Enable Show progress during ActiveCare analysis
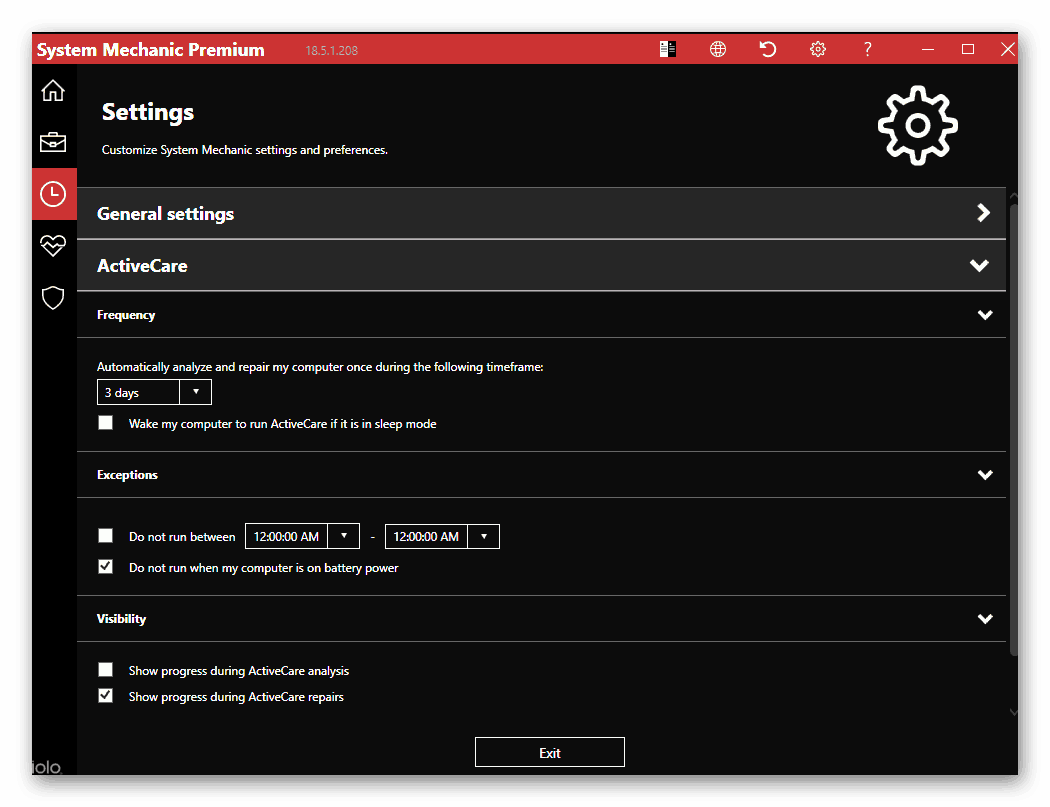Screen dimensions: 1050x807 point(105,669)
